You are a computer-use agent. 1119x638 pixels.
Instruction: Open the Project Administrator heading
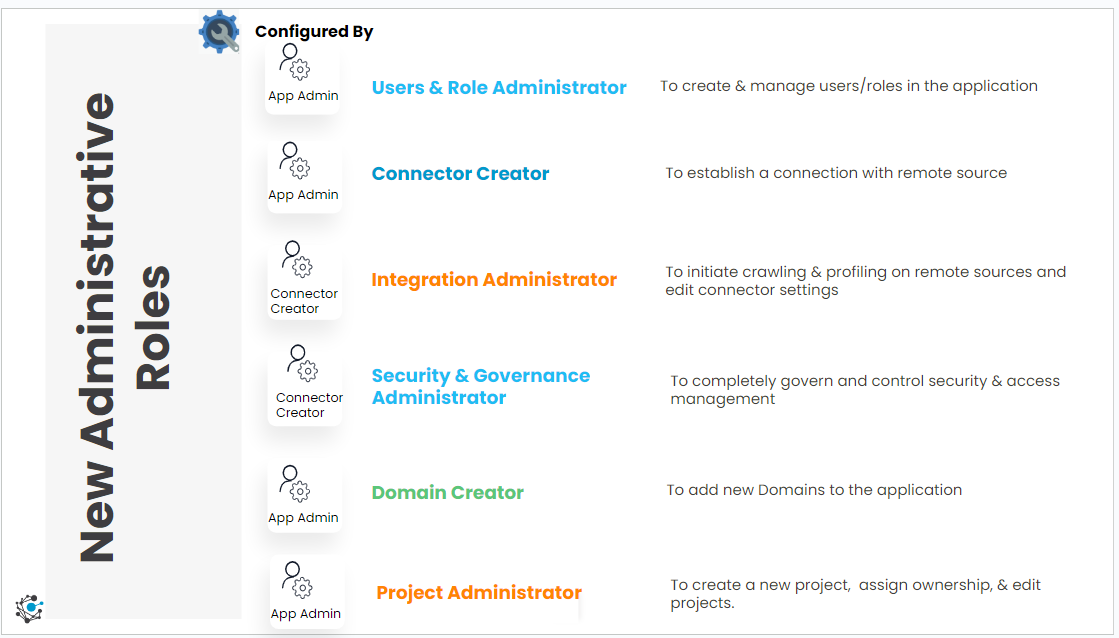pyautogui.click(x=479, y=592)
